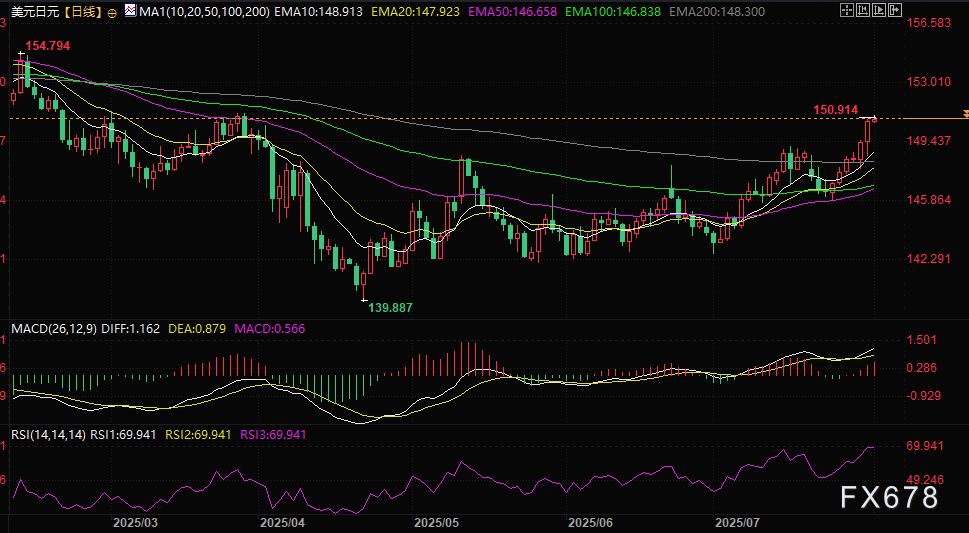Click the RSI(14,14,14) indicator title
The width and height of the screenshot is (969, 533).
(46, 436)
